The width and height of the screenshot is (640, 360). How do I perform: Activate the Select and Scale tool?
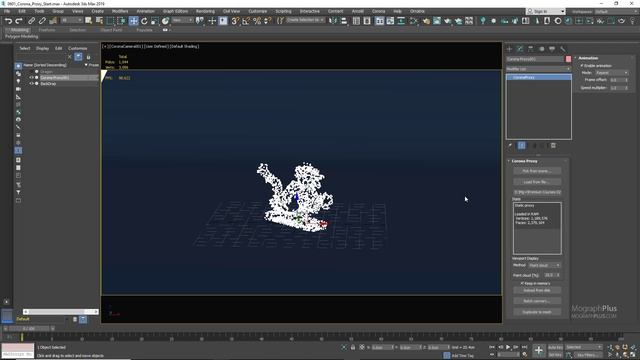pos(155,21)
